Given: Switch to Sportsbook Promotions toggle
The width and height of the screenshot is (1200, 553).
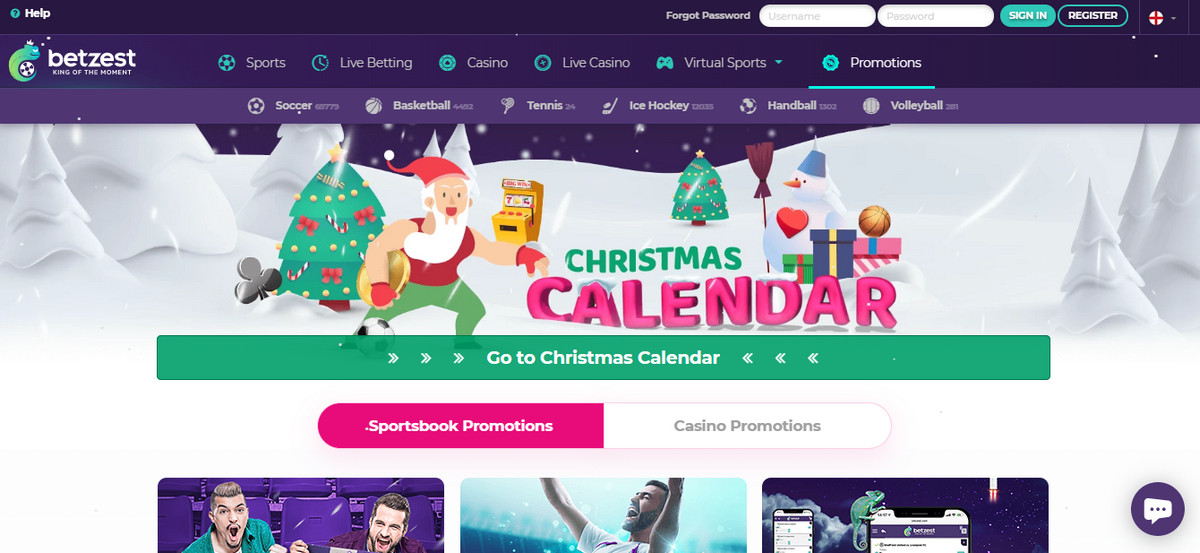Looking at the screenshot, I should [x=461, y=426].
